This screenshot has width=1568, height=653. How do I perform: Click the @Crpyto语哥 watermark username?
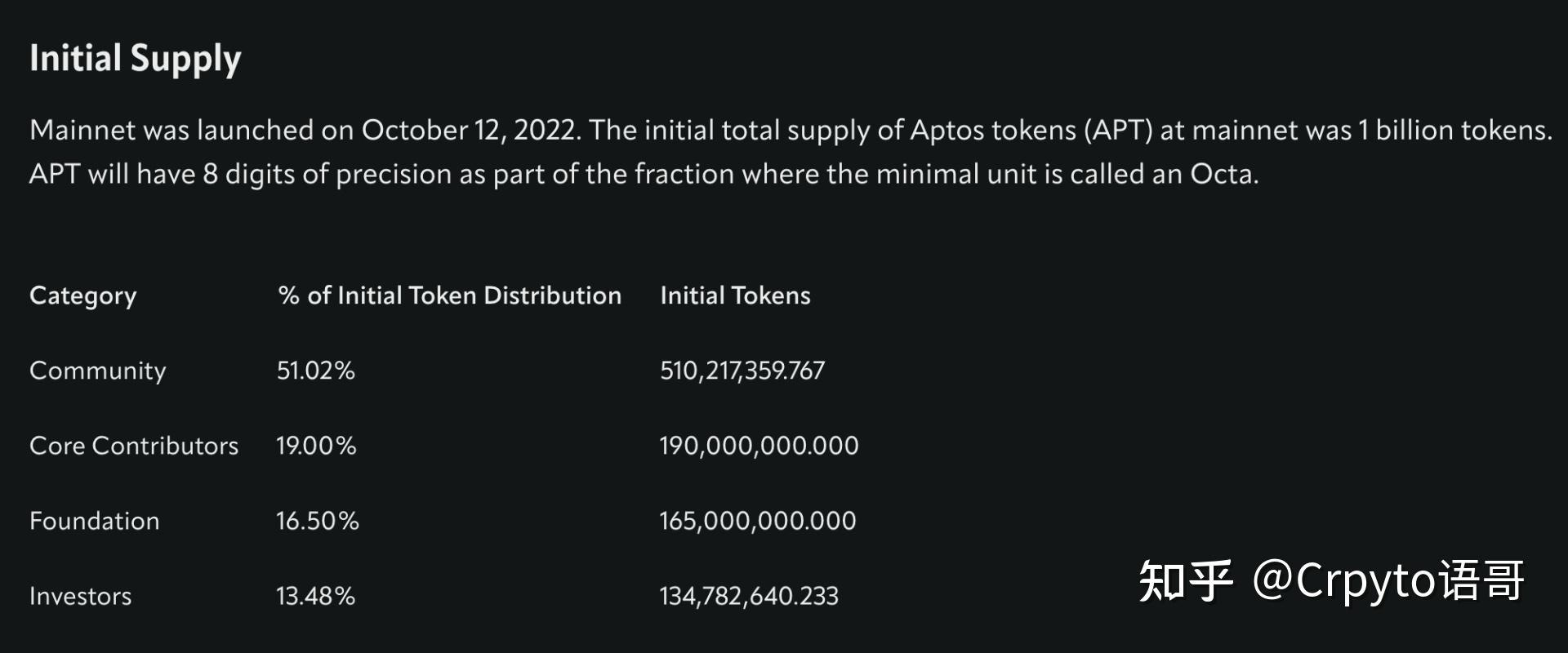click(1388, 581)
